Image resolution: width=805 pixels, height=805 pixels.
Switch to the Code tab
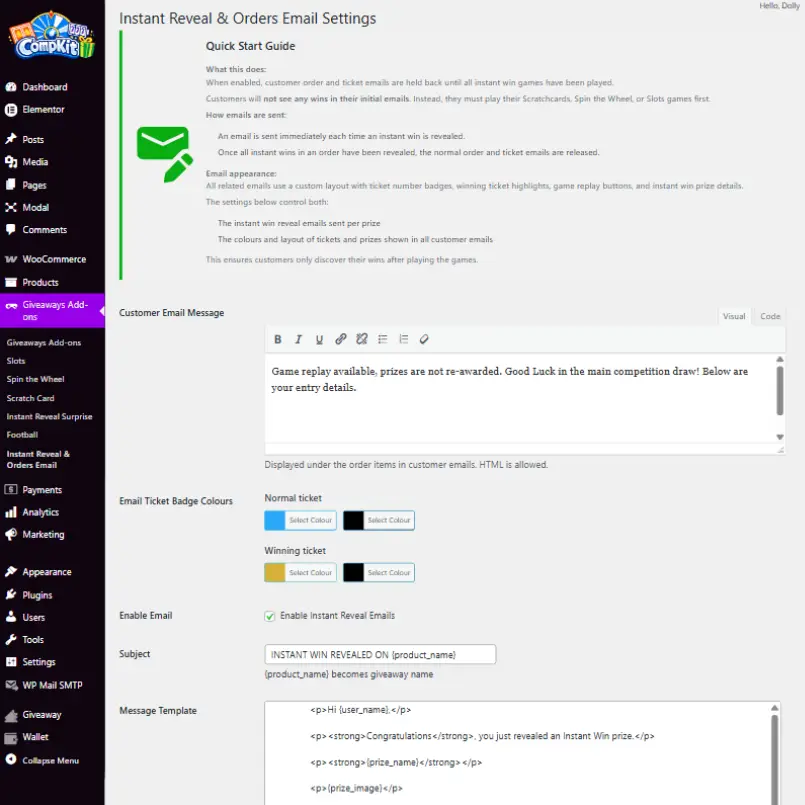769,315
